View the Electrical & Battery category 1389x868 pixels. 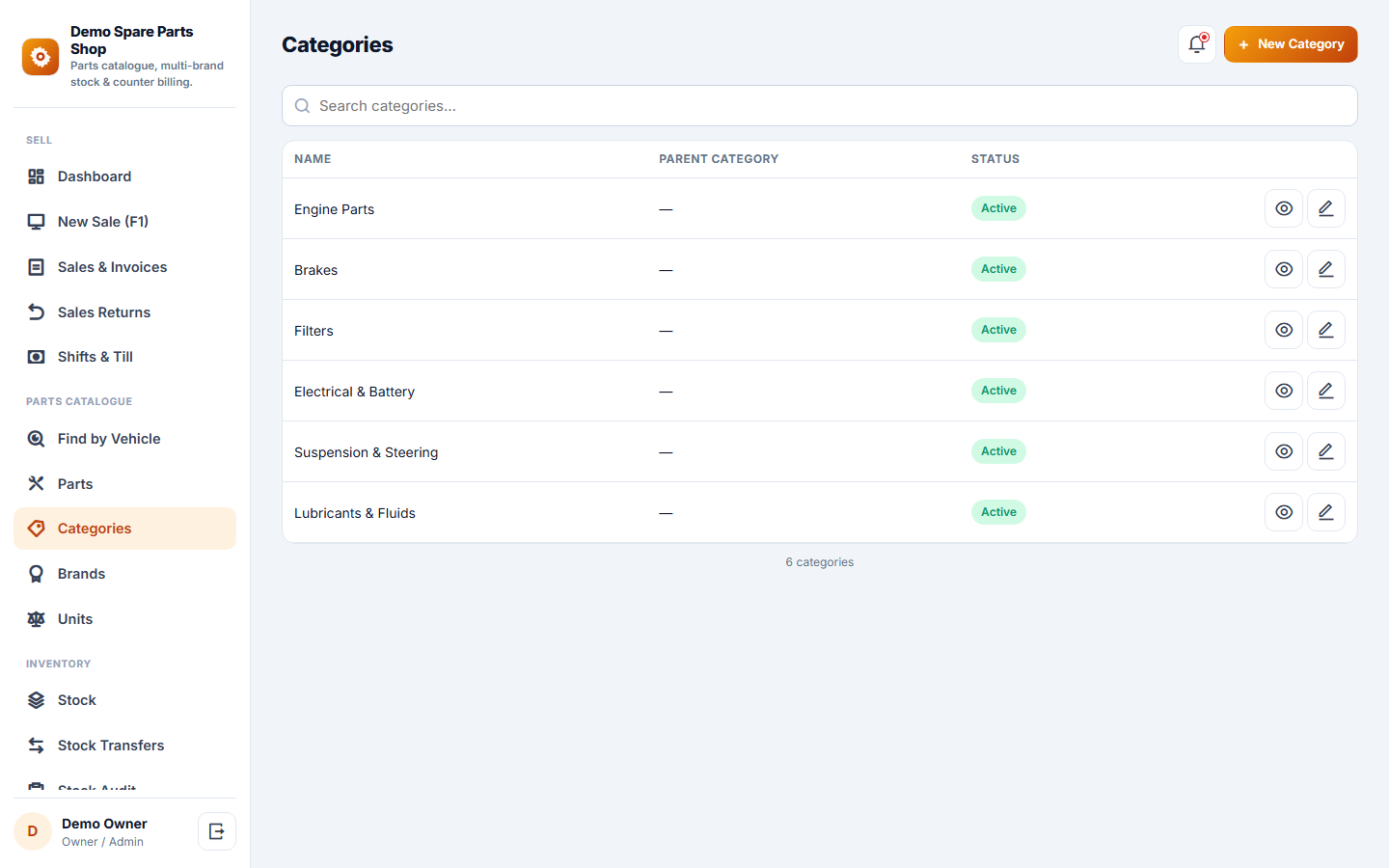(1284, 391)
